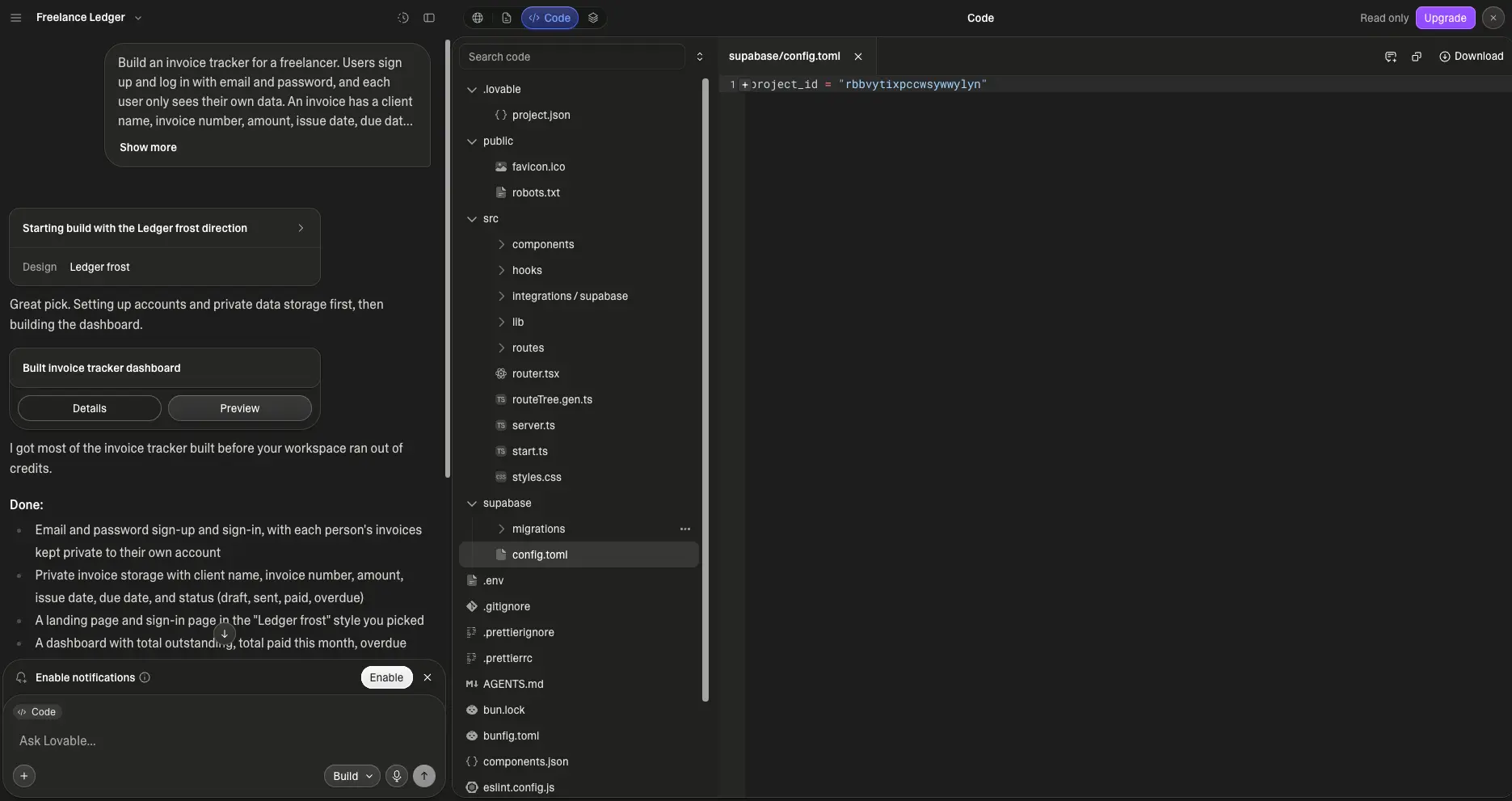Click the Preview button in chat

(240, 408)
